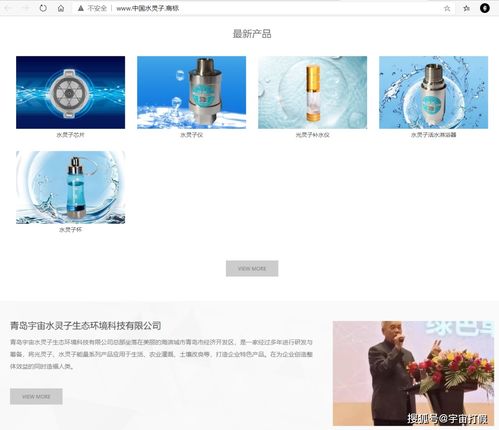Click VIEW MORE under the latest products

click(x=252, y=268)
